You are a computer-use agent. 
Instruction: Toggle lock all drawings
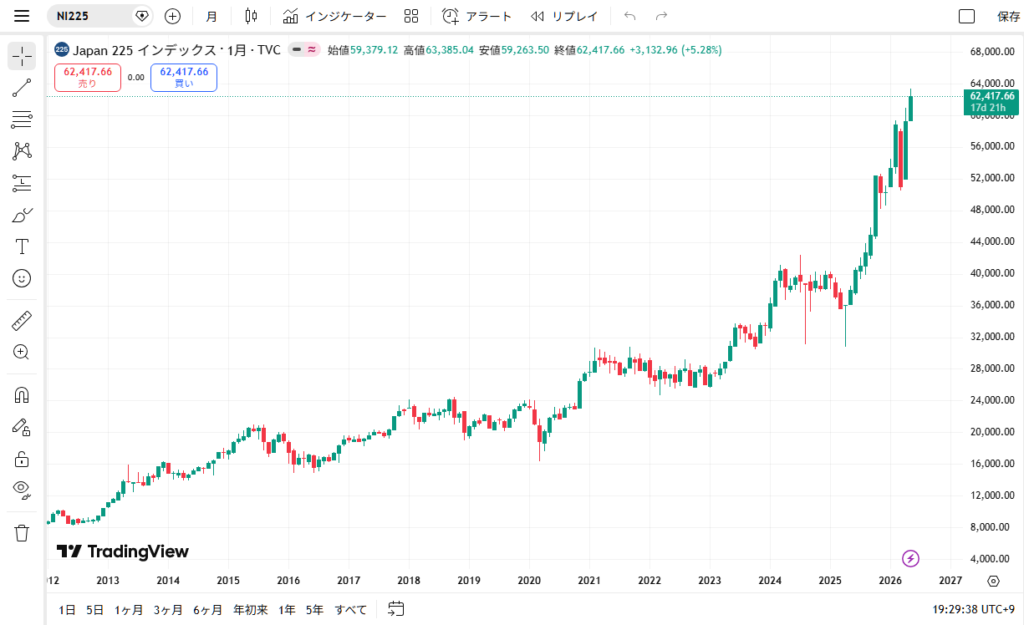pyautogui.click(x=22, y=459)
